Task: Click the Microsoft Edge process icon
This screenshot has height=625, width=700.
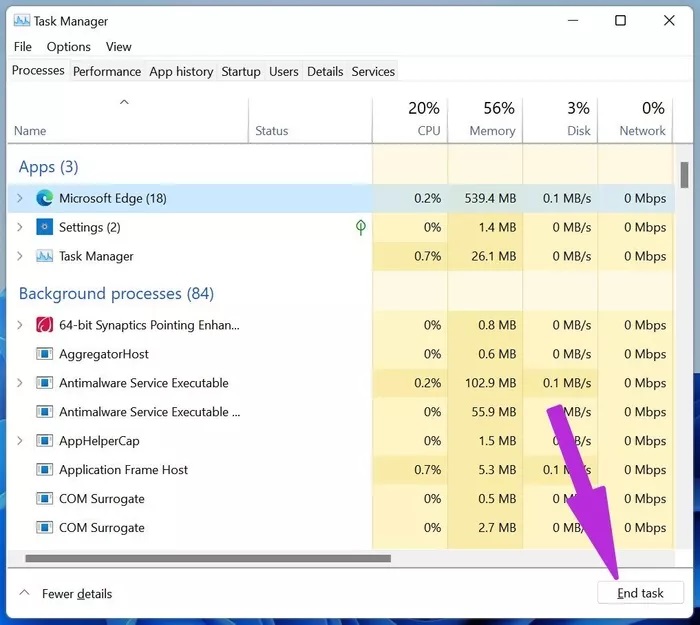Action: click(x=44, y=198)
